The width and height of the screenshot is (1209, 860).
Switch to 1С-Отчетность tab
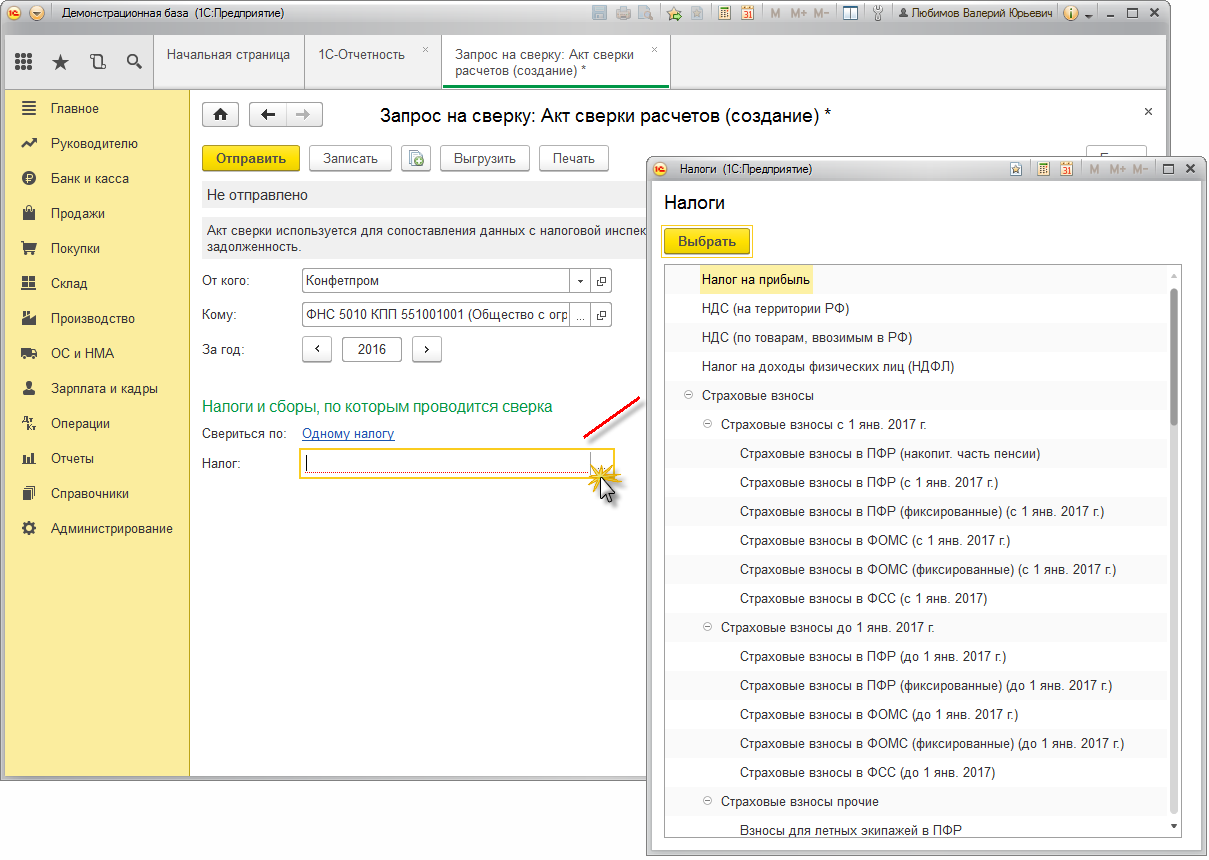point(362,54)
